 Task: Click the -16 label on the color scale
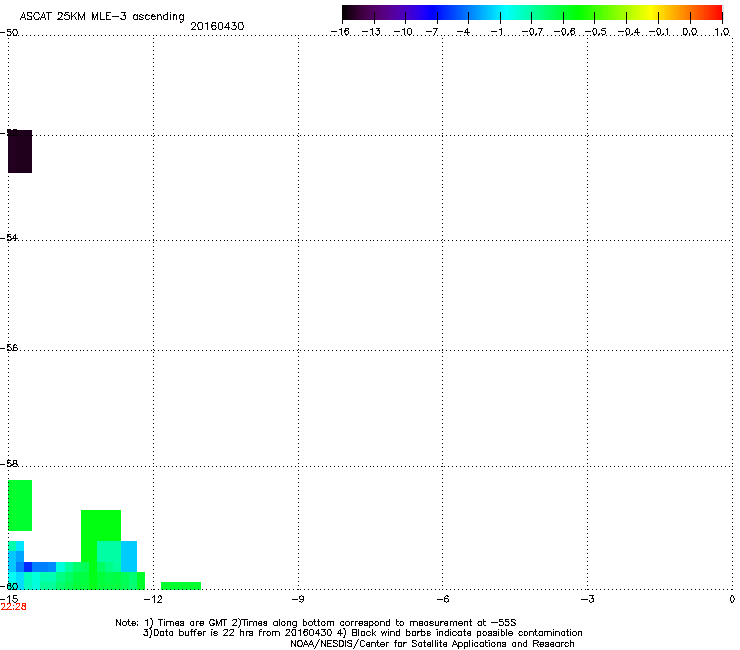340,32
